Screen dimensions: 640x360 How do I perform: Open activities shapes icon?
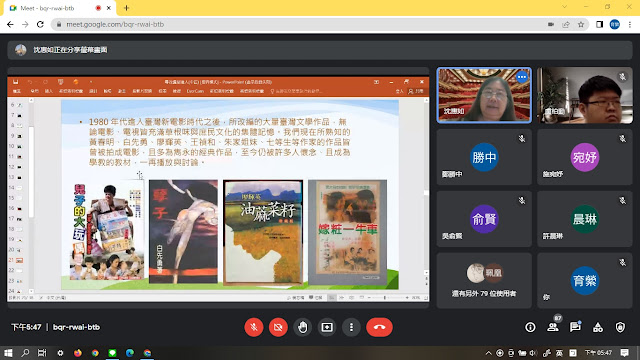coord(598,327)
